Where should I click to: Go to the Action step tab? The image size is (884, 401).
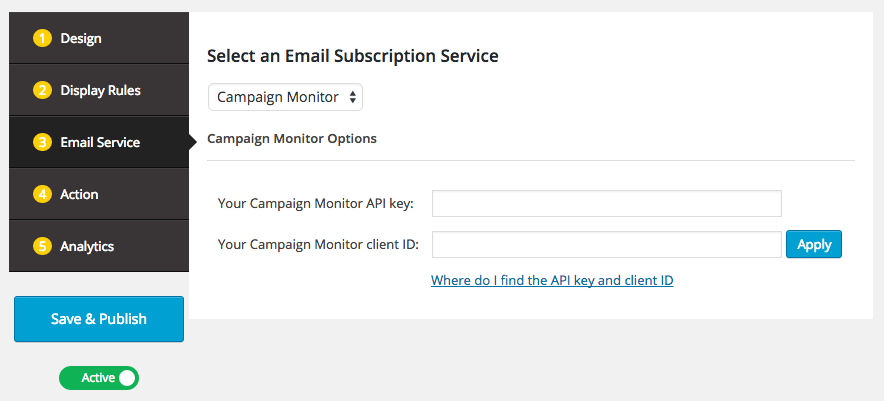[x=79, y=195]
